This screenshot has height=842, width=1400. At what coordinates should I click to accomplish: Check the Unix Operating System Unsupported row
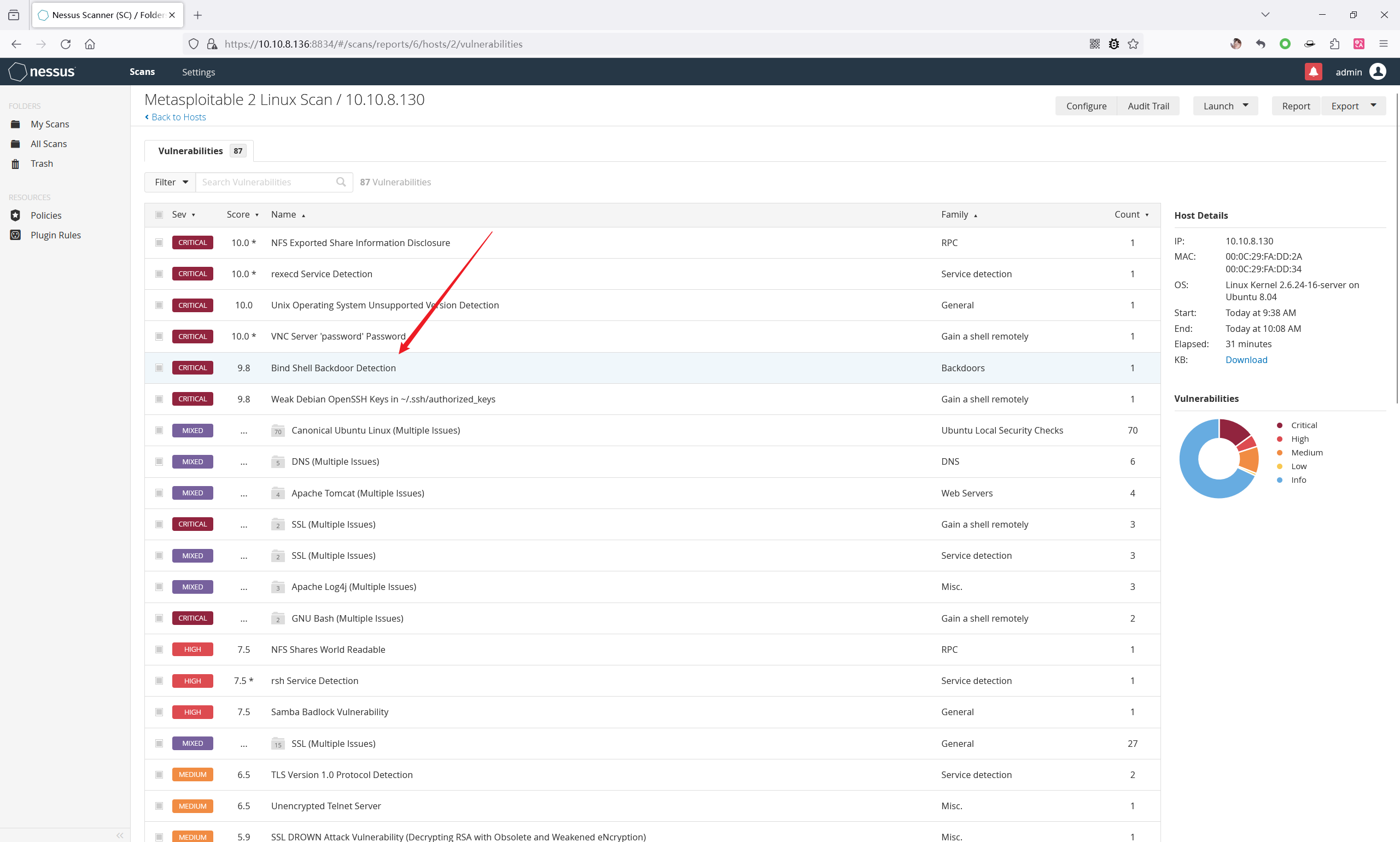159,305
